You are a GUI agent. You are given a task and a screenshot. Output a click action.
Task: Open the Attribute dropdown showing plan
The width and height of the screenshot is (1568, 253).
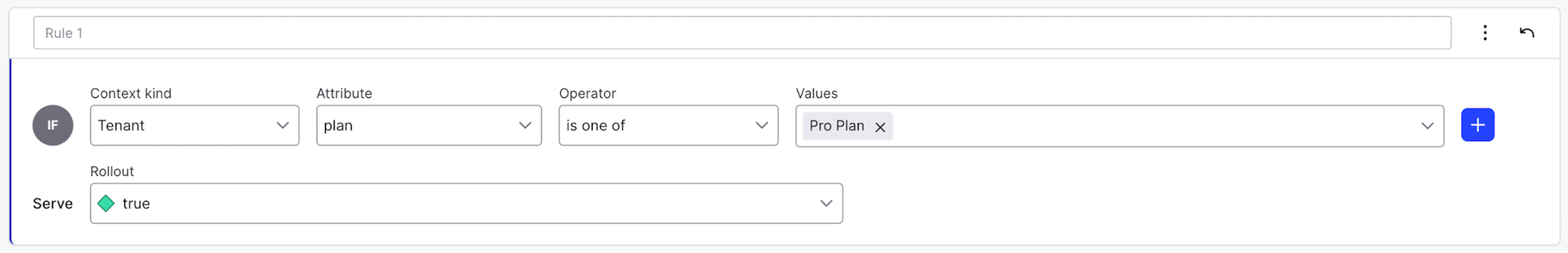(428, 125)
